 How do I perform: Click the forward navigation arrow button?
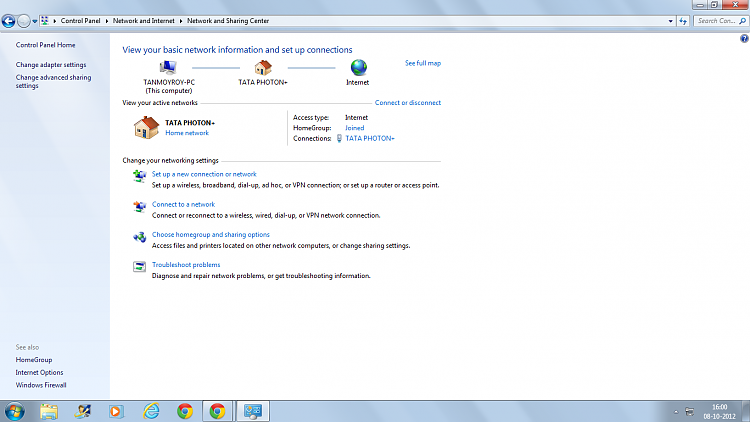pos(23,21)
